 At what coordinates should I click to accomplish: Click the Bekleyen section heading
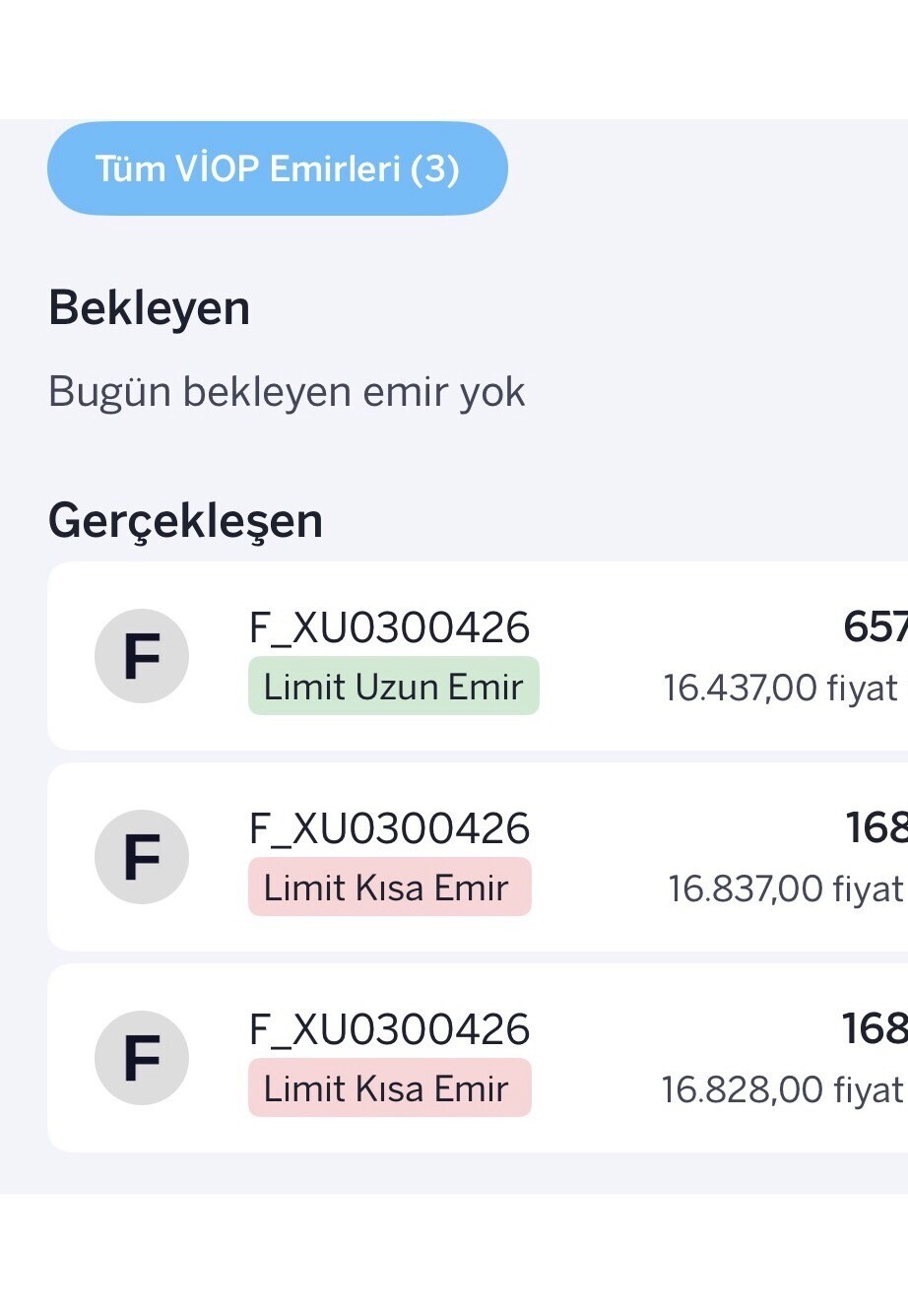149,307
